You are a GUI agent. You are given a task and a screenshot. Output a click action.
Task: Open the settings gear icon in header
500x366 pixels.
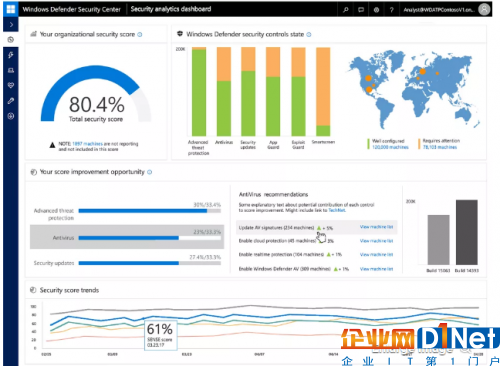[x=376, y=10]
